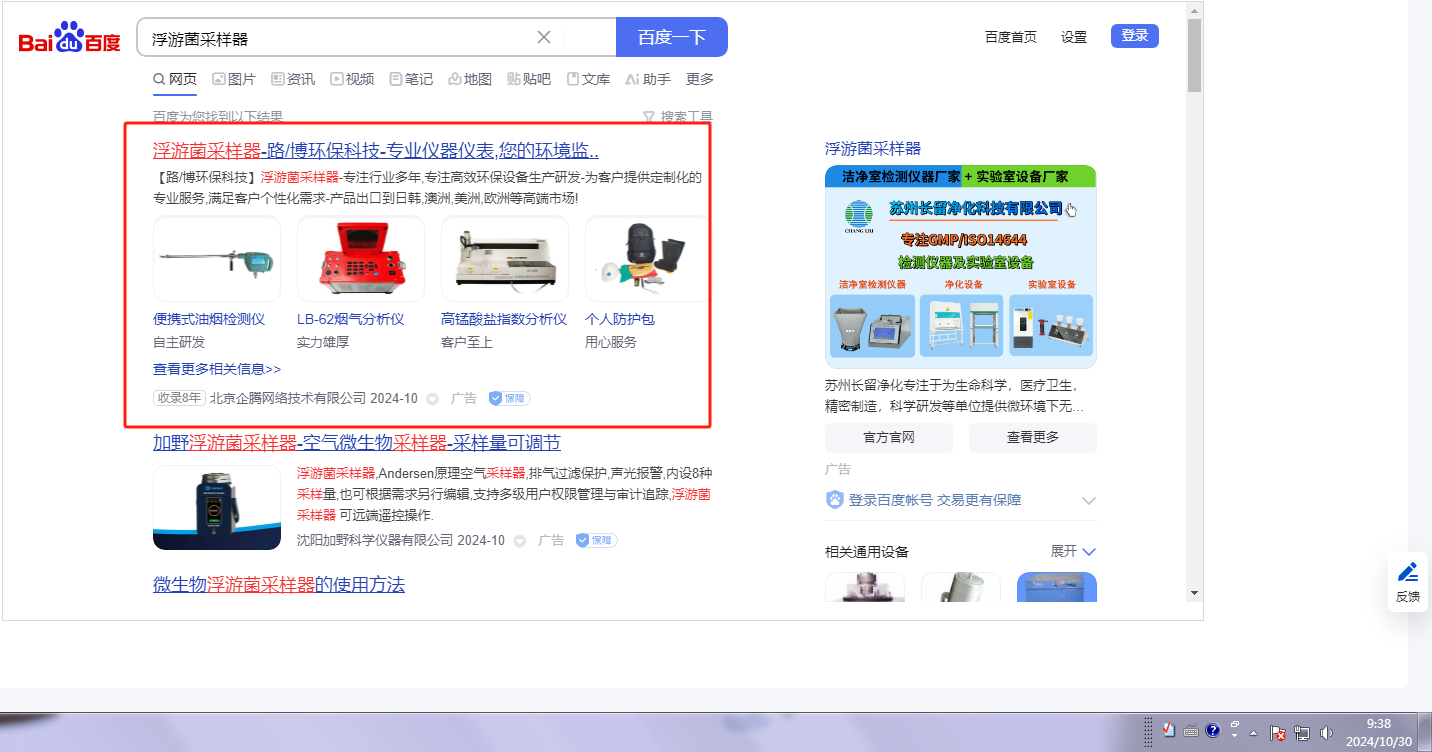
Task: Click the 百度一下 search button
Action: click(672, 37)
